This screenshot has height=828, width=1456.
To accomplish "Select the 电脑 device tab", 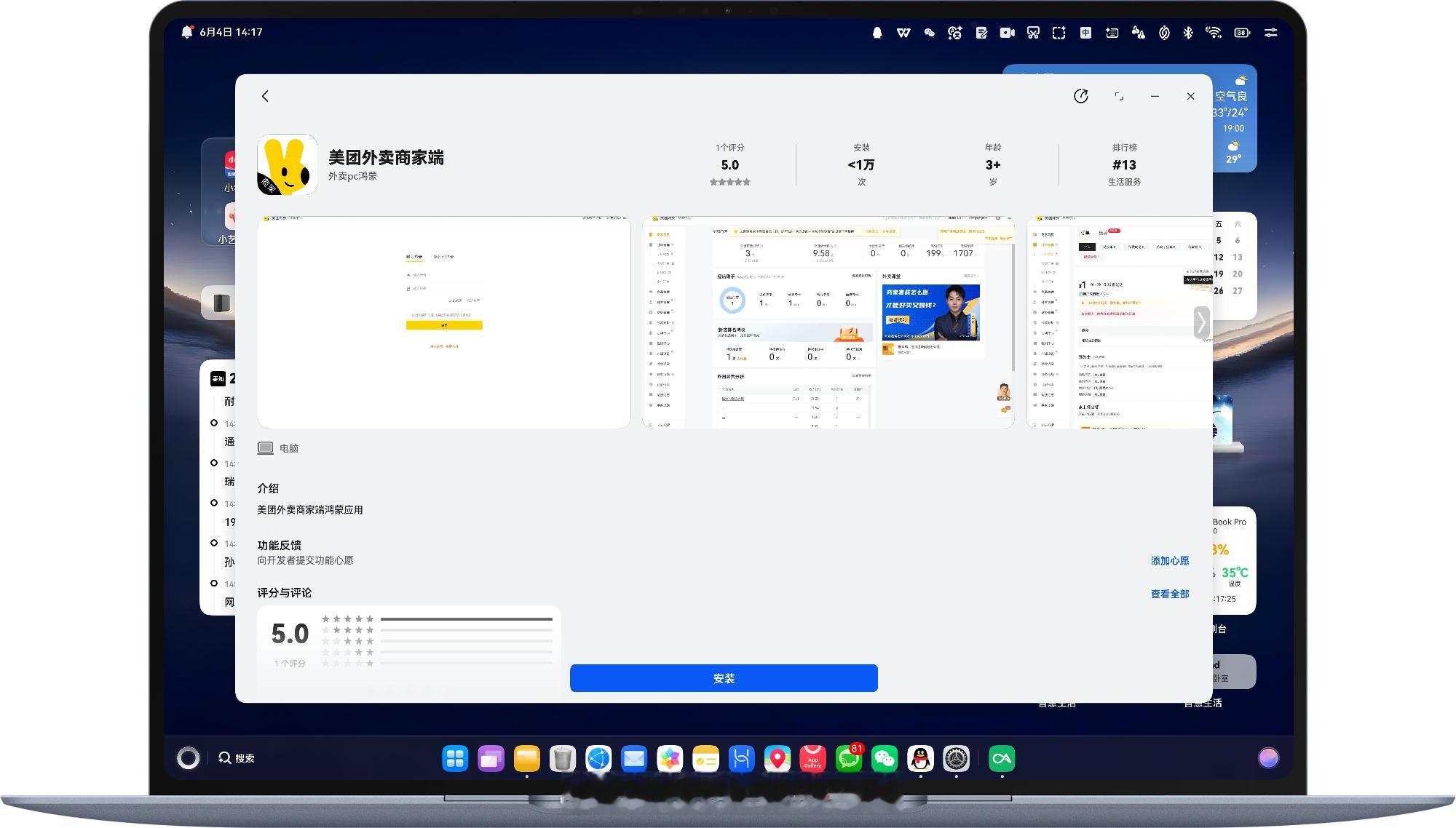I will tap(278, 448).
